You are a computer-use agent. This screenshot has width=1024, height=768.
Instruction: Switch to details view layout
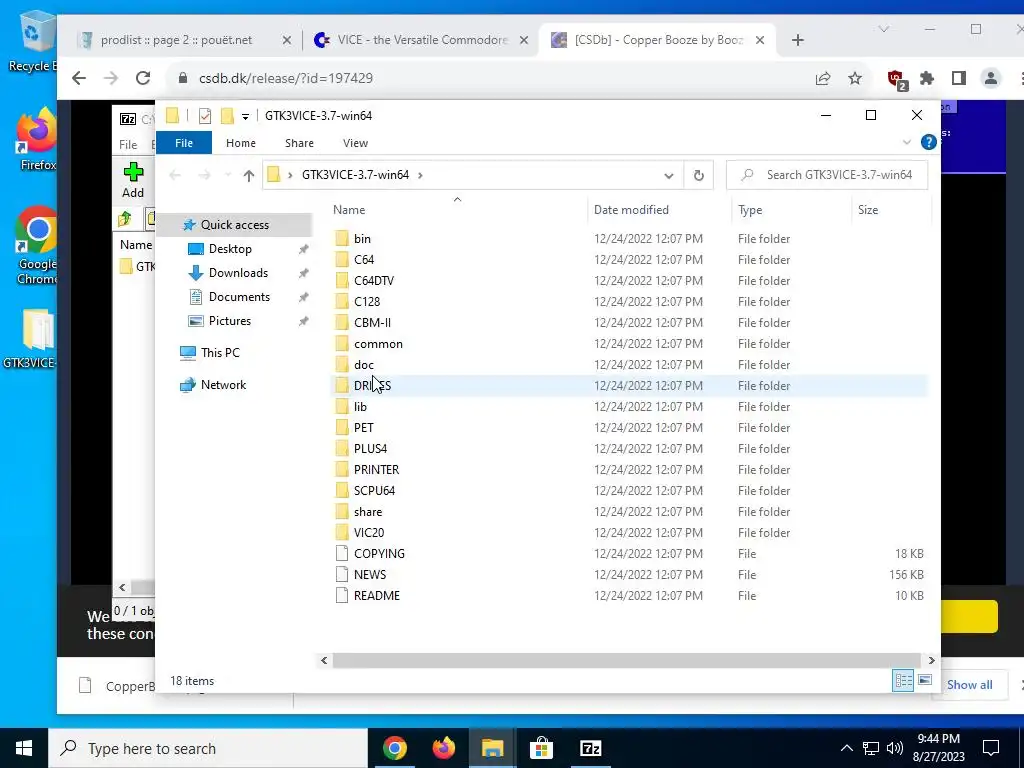(903, 680)
